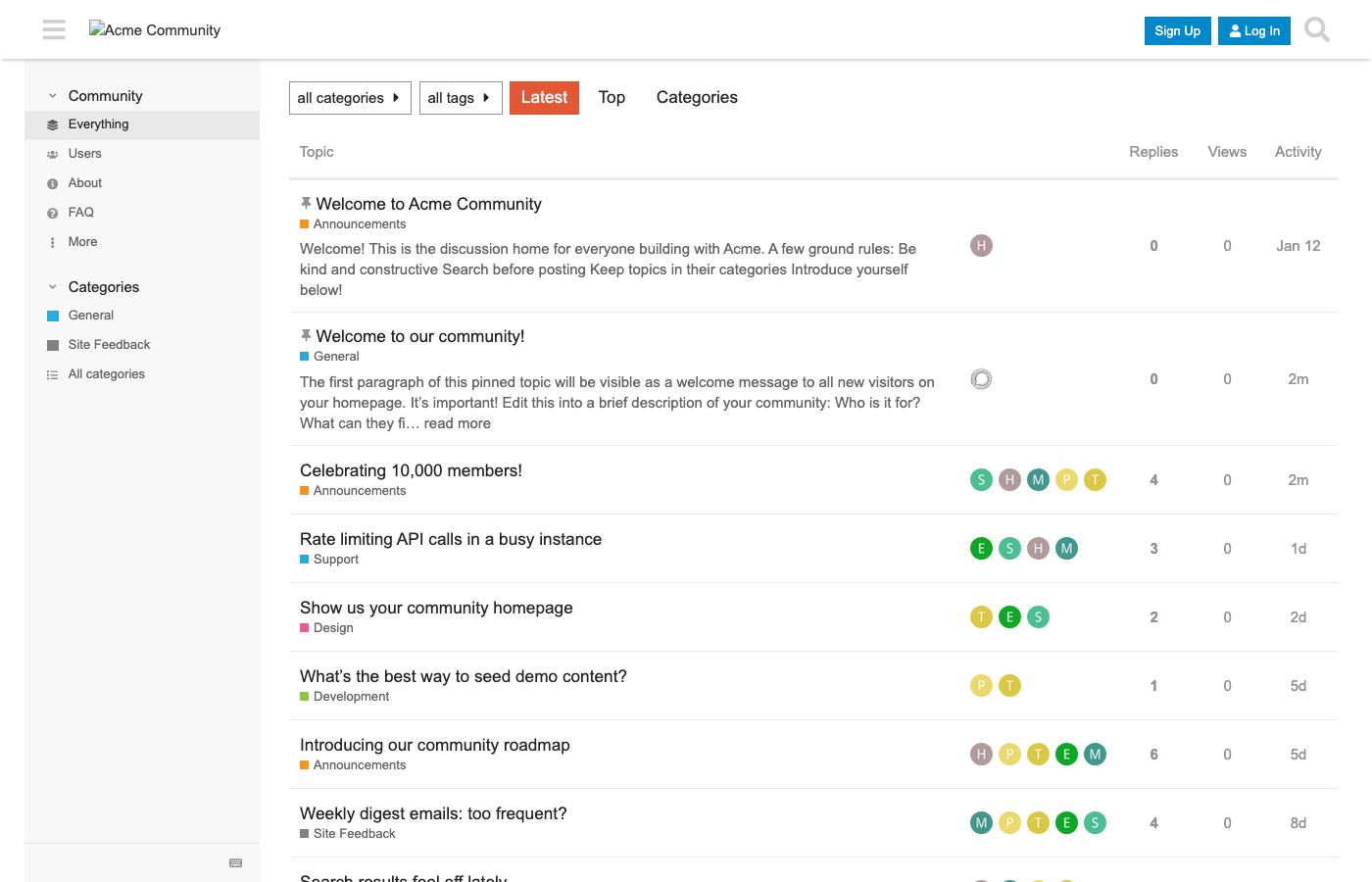This screenshot has width=1372, height=882.
Task: Click the Sign Up button
Action: click(x=1177, y=30)
